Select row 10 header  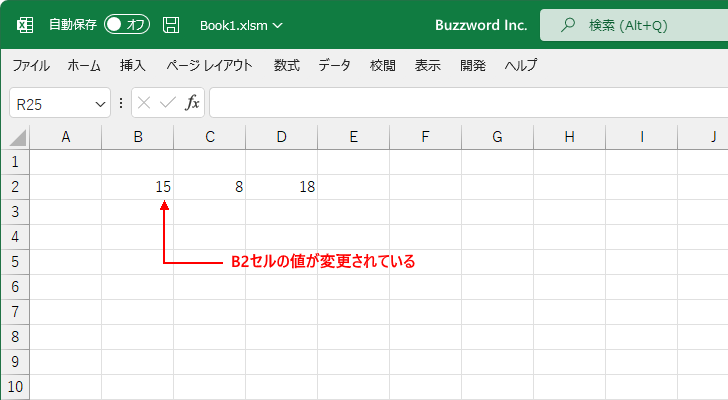click(x=15, y=387)
